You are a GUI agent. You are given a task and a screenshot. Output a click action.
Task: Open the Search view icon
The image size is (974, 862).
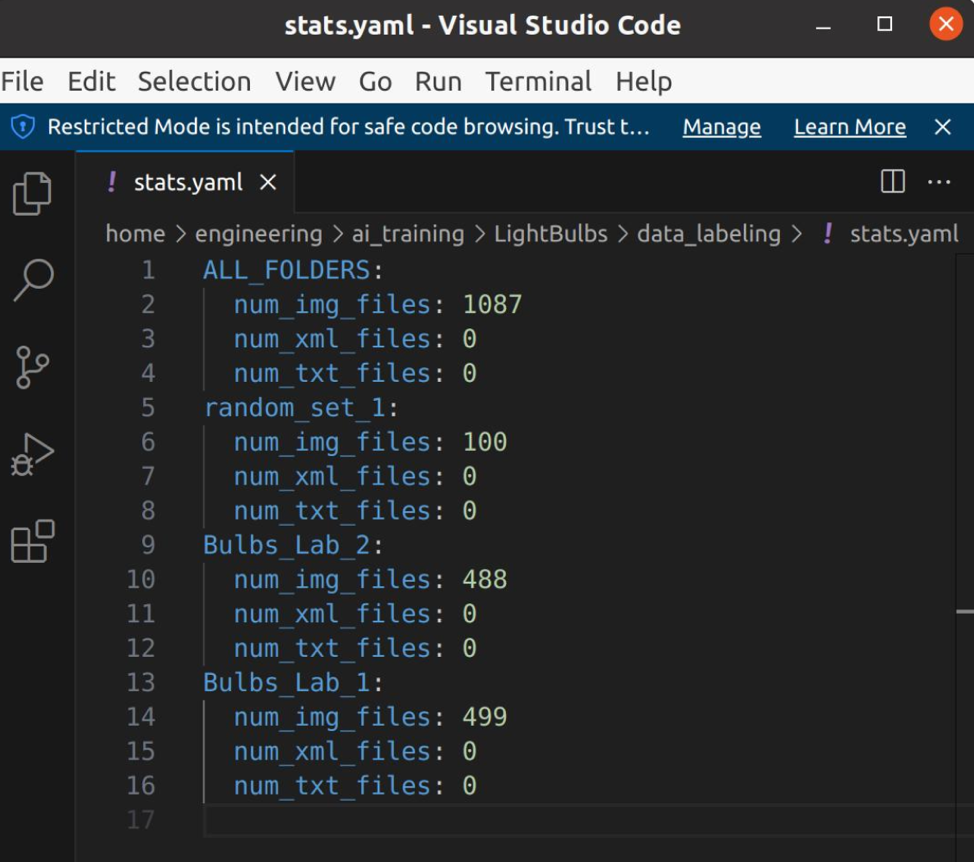32,280
